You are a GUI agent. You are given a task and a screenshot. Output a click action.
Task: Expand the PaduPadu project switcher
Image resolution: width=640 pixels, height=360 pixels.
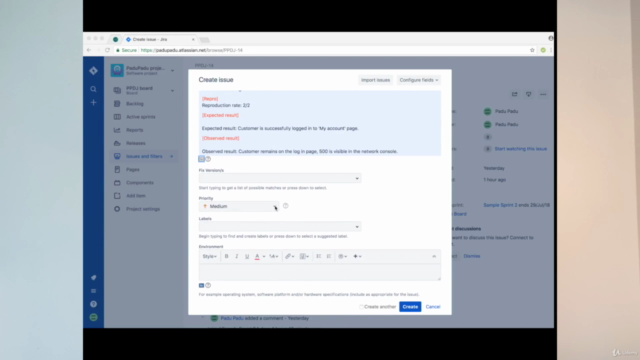point(173,71)
